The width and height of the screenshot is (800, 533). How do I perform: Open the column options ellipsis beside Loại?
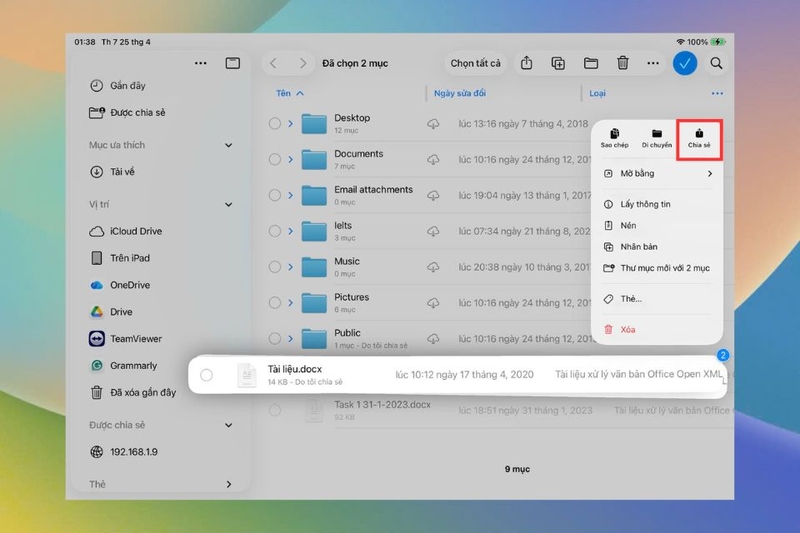717,93
